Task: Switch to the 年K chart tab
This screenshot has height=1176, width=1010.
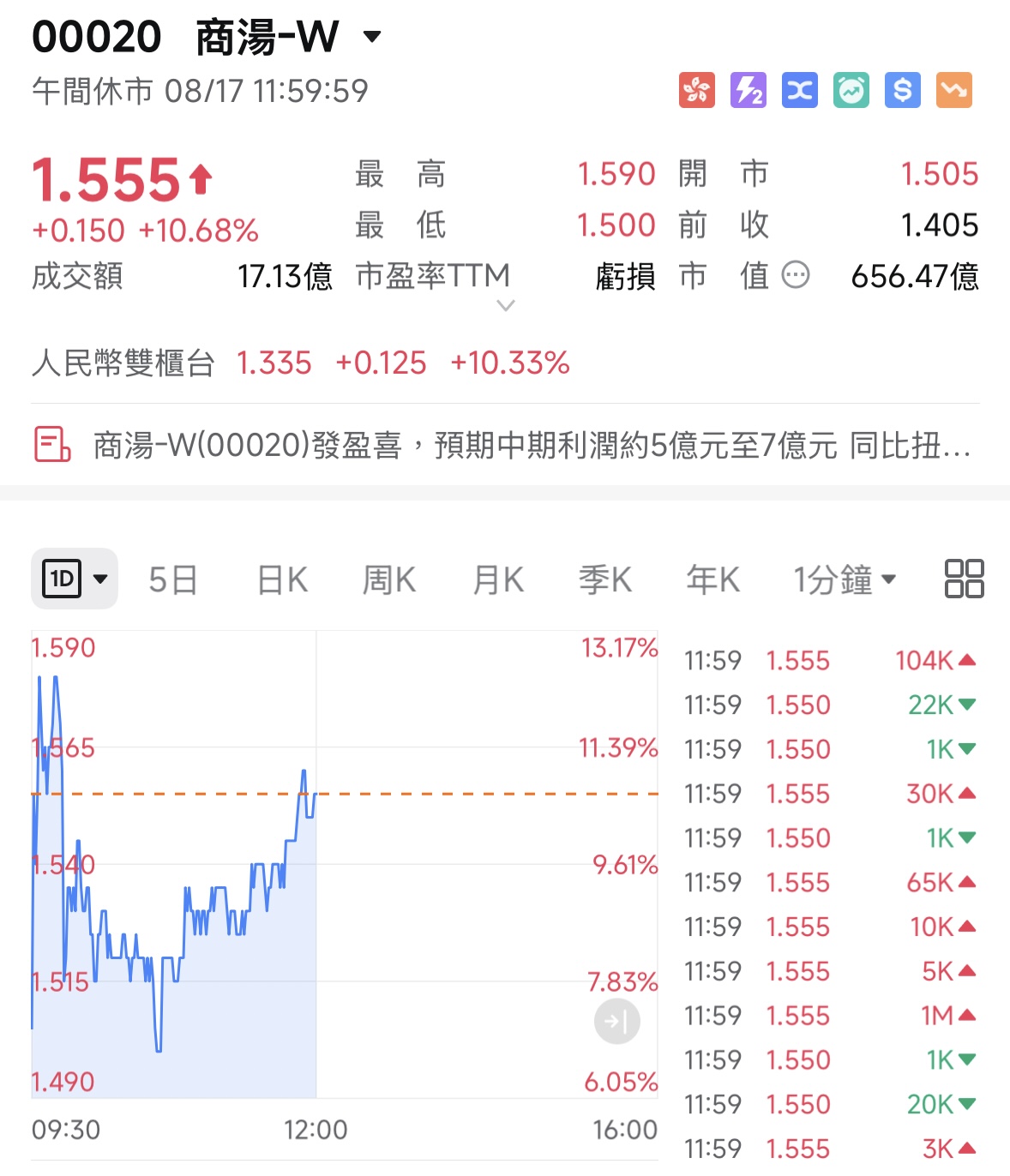Action: tap(713, 580)
